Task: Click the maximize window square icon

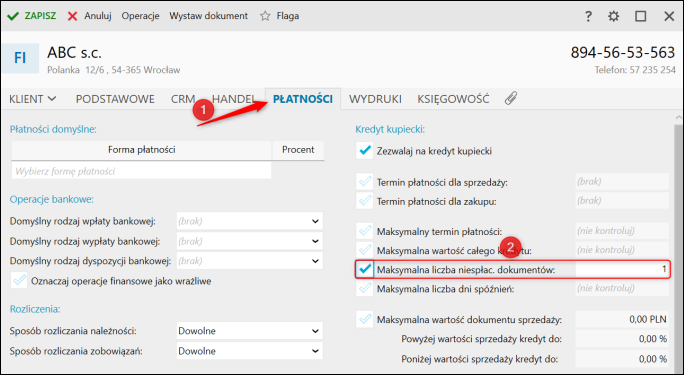Action: (x=640, y=17)
